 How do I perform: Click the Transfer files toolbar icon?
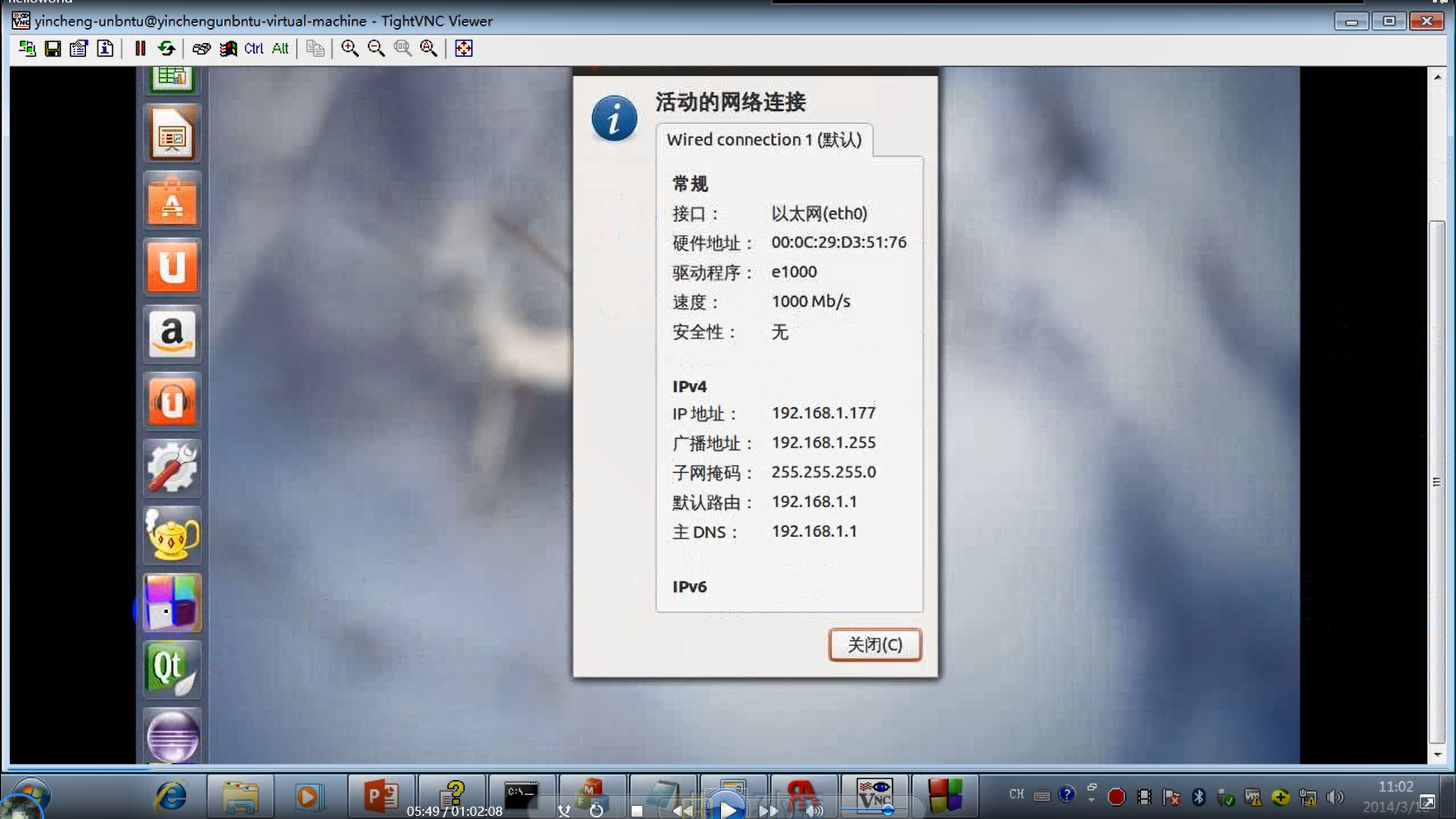click(x=315, y=49)
